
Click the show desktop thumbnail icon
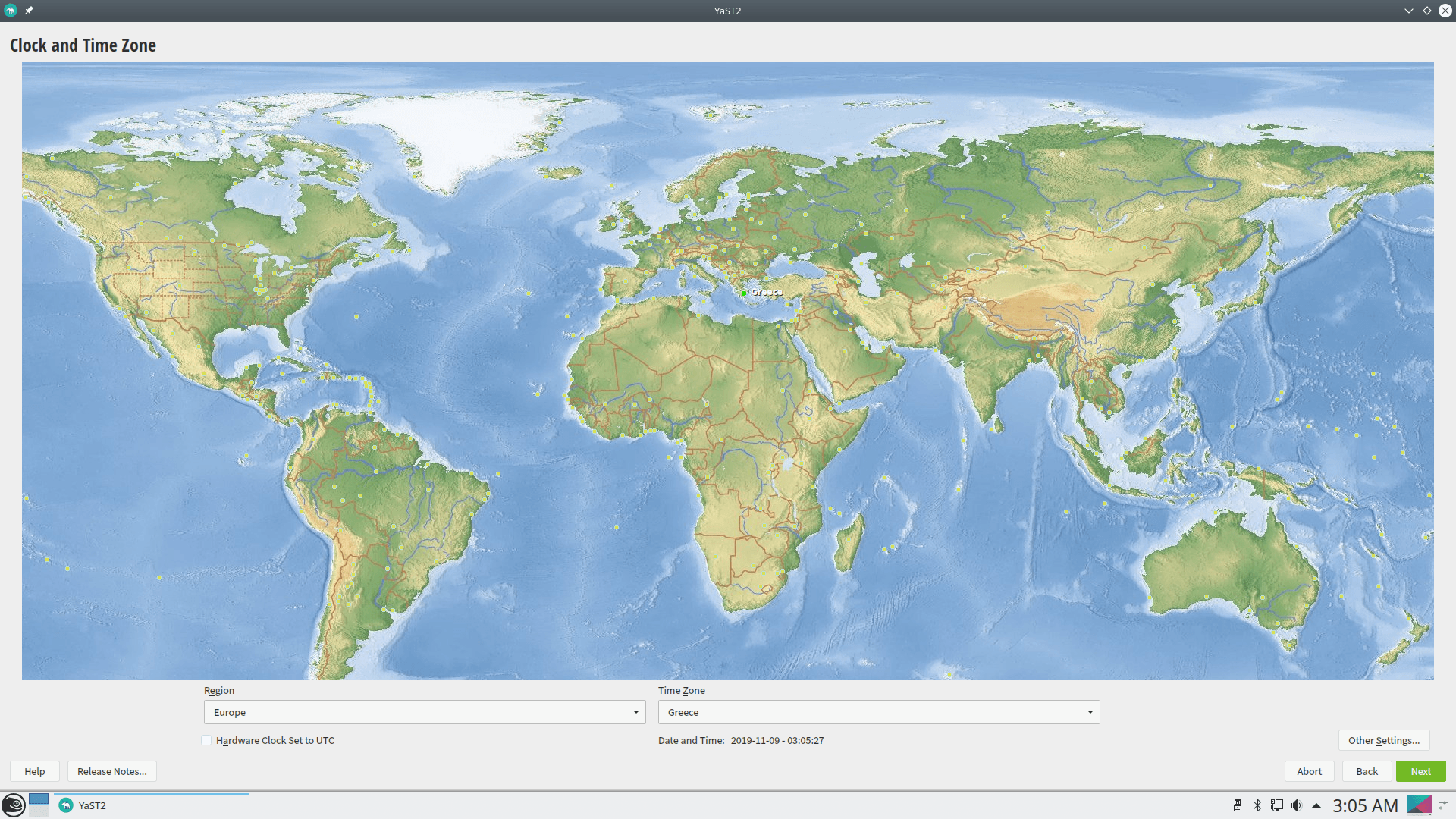pos(1419,805)
